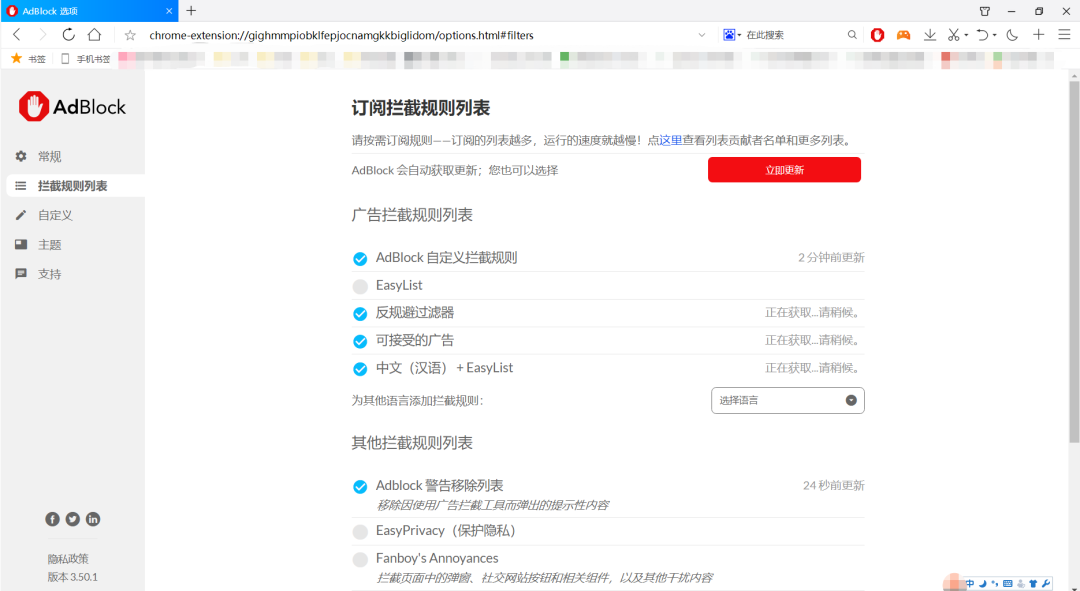The image size is (1080, 591).
Task: Open the browser skin shirt icon in title bar
Action: point(985,11)
